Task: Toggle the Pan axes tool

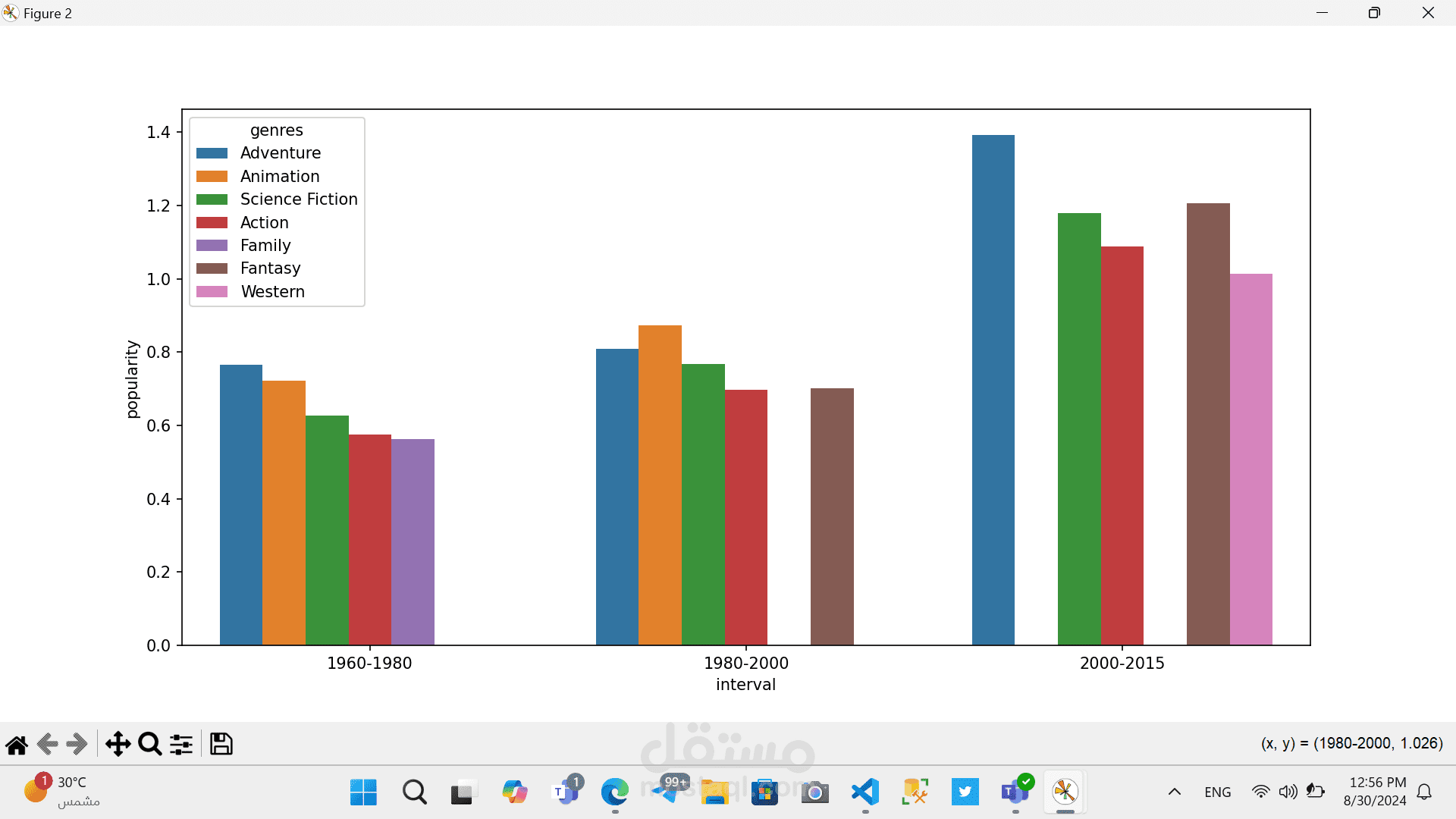Action: point(118,744)
